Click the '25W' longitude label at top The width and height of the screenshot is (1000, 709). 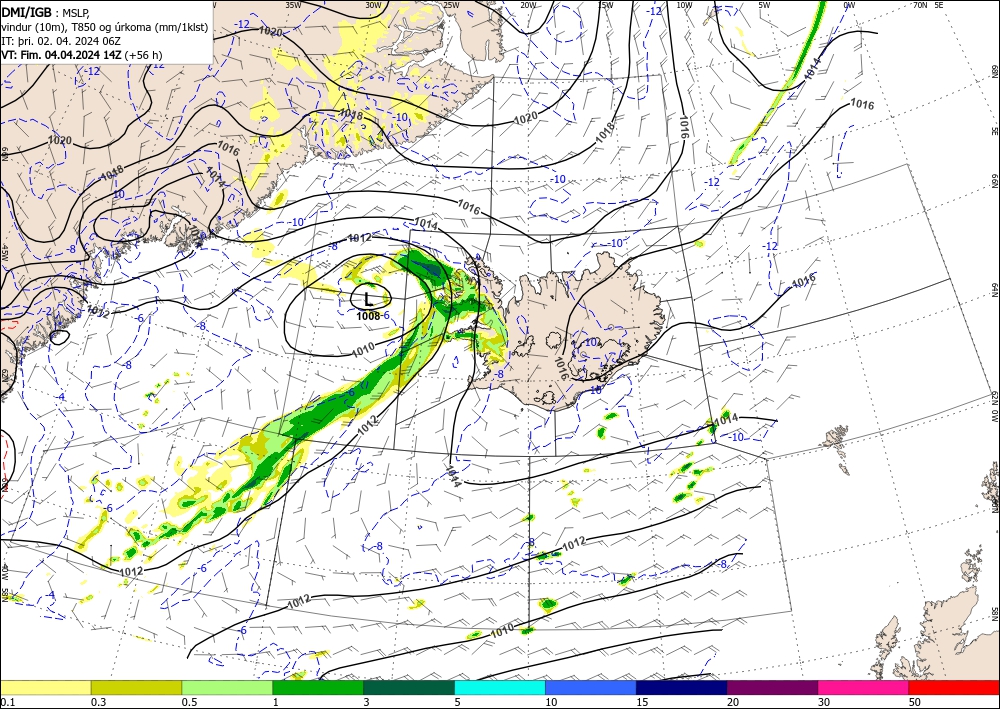pos(450,4)
